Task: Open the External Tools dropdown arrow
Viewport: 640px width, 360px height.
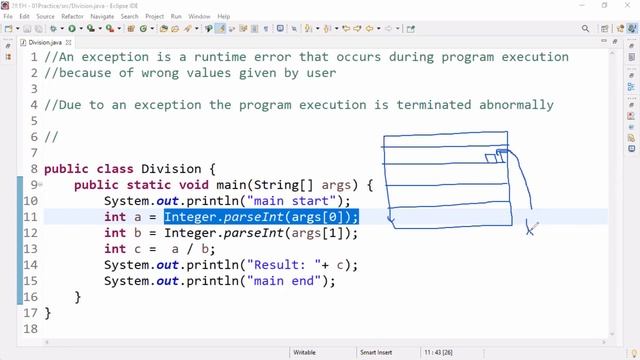Action: click(119, 29)
